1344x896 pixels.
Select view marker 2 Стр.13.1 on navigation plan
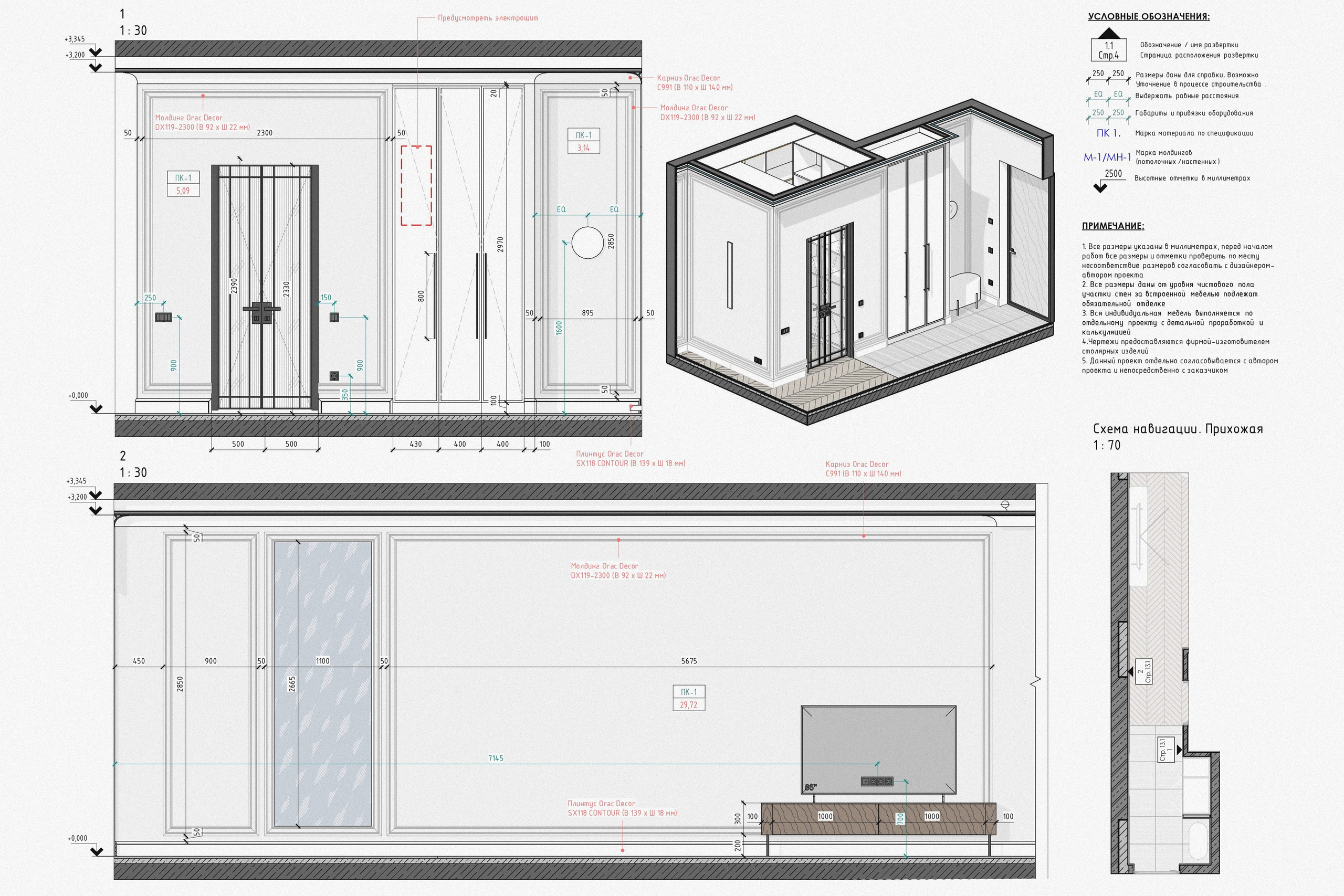(x=1143, y=671)
